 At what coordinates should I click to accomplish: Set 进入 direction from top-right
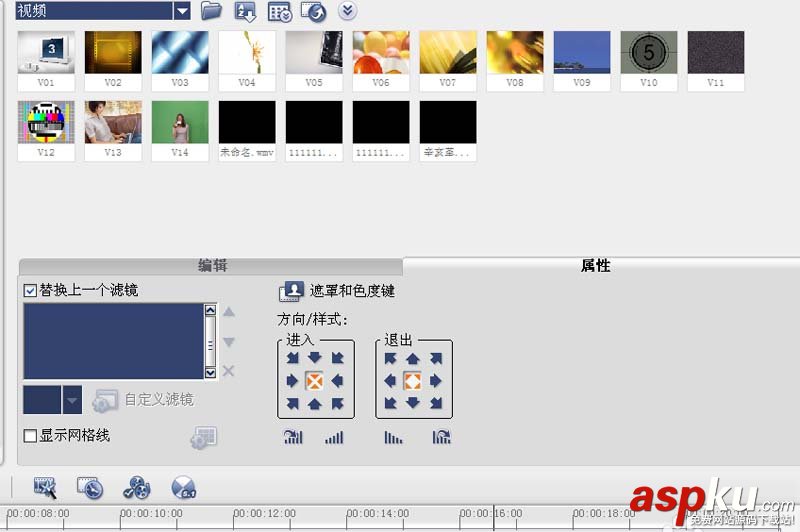point(337,358)
